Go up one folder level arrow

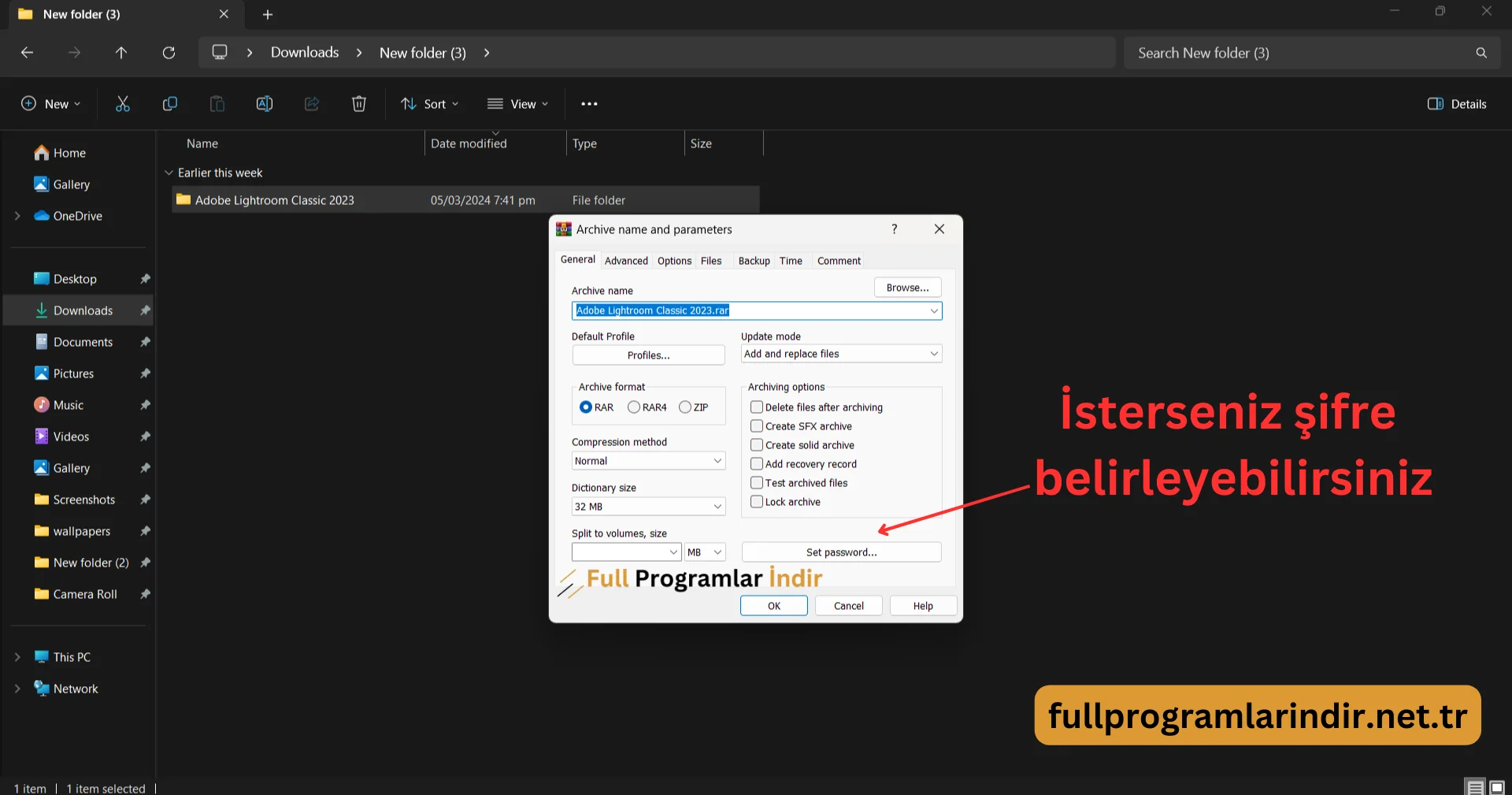[121, 53]
